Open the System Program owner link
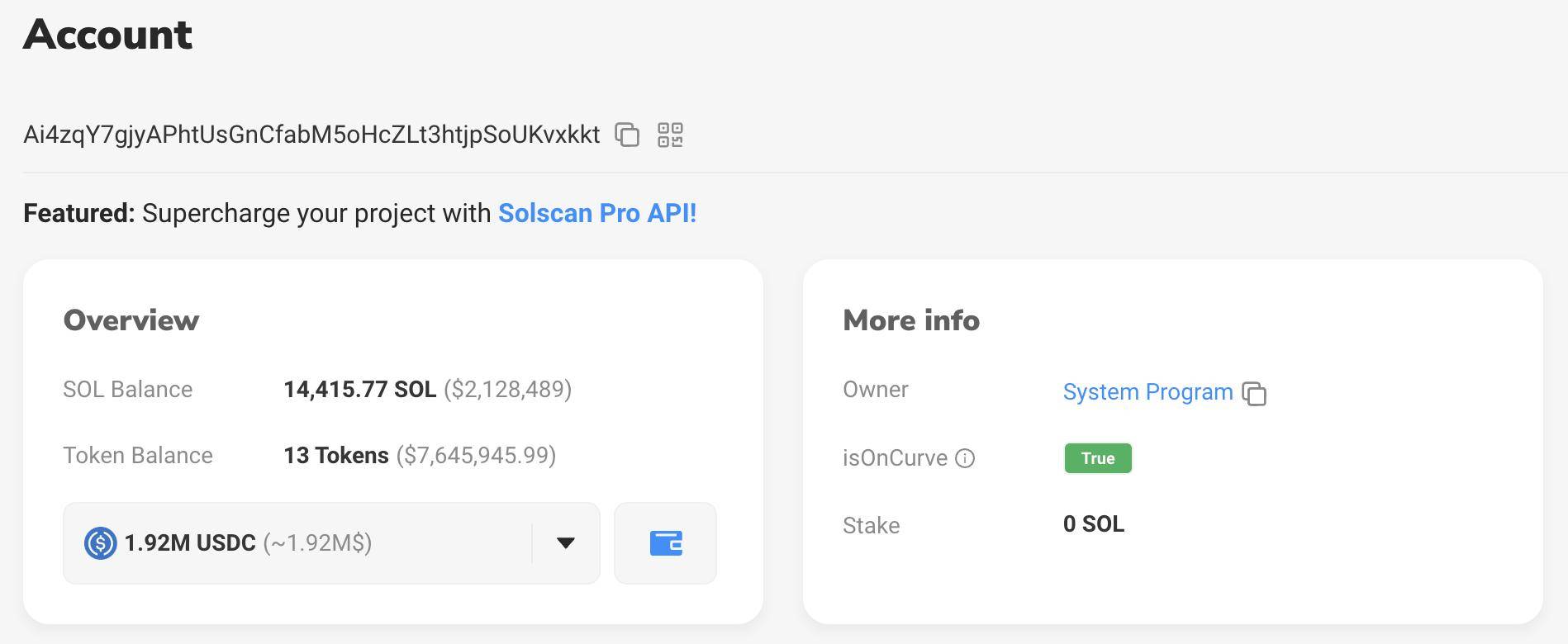The height and width of the screenshot is (644, 1568). coord(1147,391)
